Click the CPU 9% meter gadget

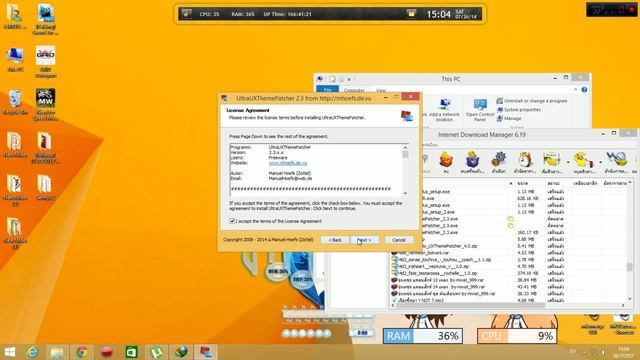[x=517, y=336]
